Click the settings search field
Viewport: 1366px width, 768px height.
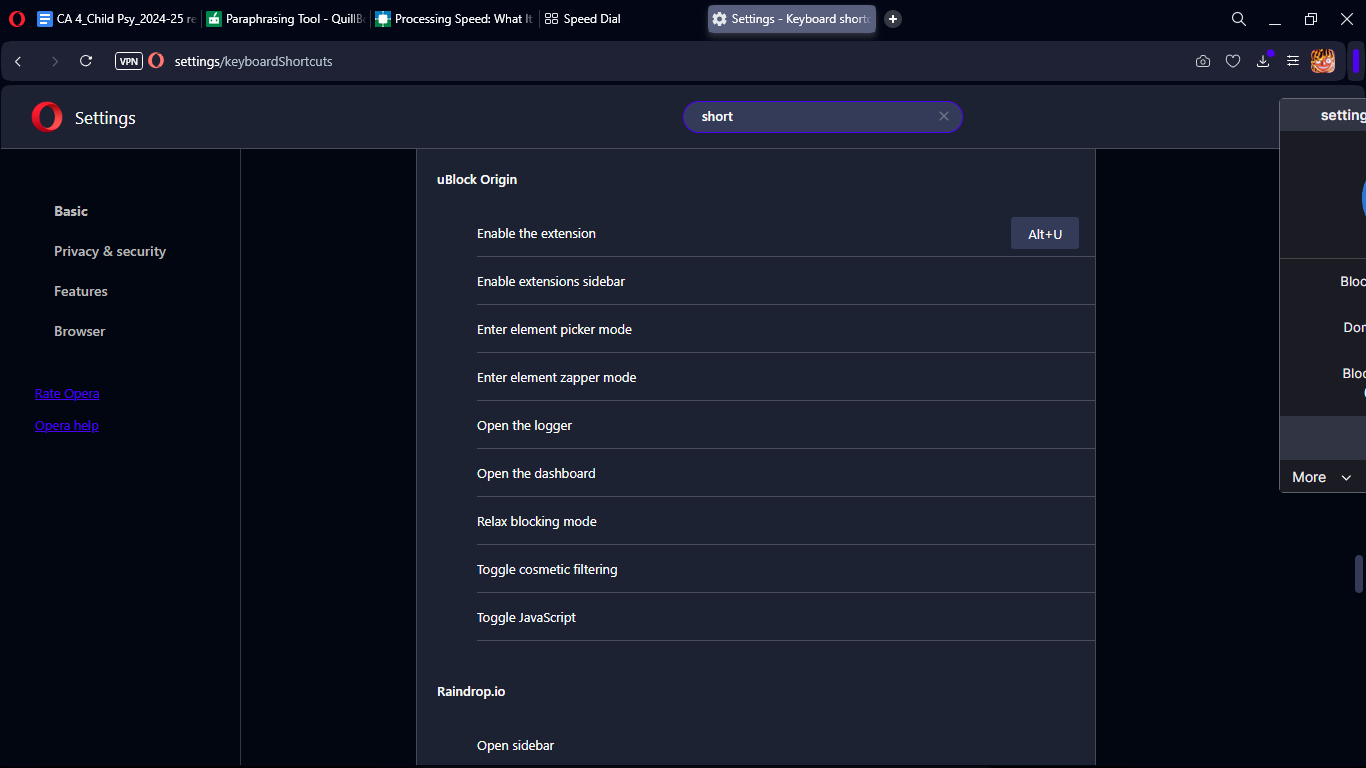coord(823,117)
